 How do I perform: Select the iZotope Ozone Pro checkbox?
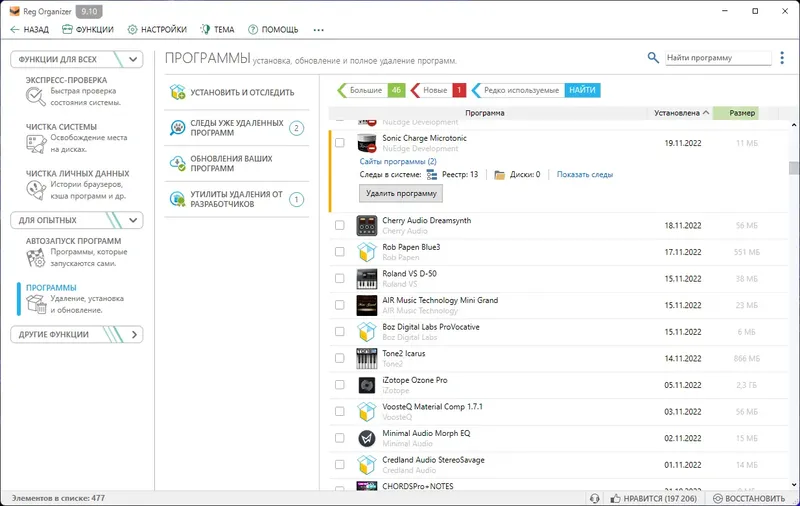[x=340, y=385]
